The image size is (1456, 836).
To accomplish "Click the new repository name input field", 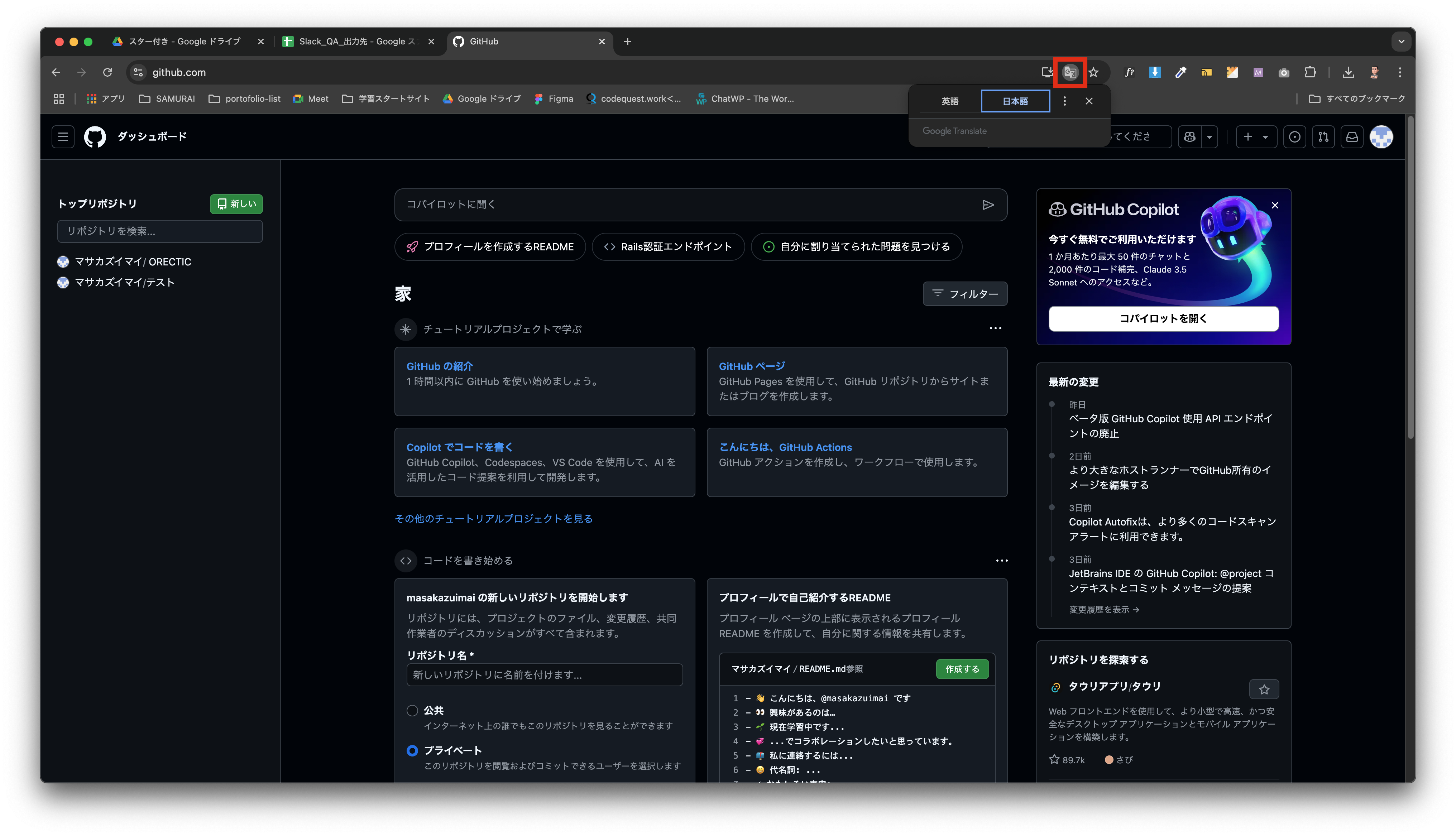I will point(544,675).
